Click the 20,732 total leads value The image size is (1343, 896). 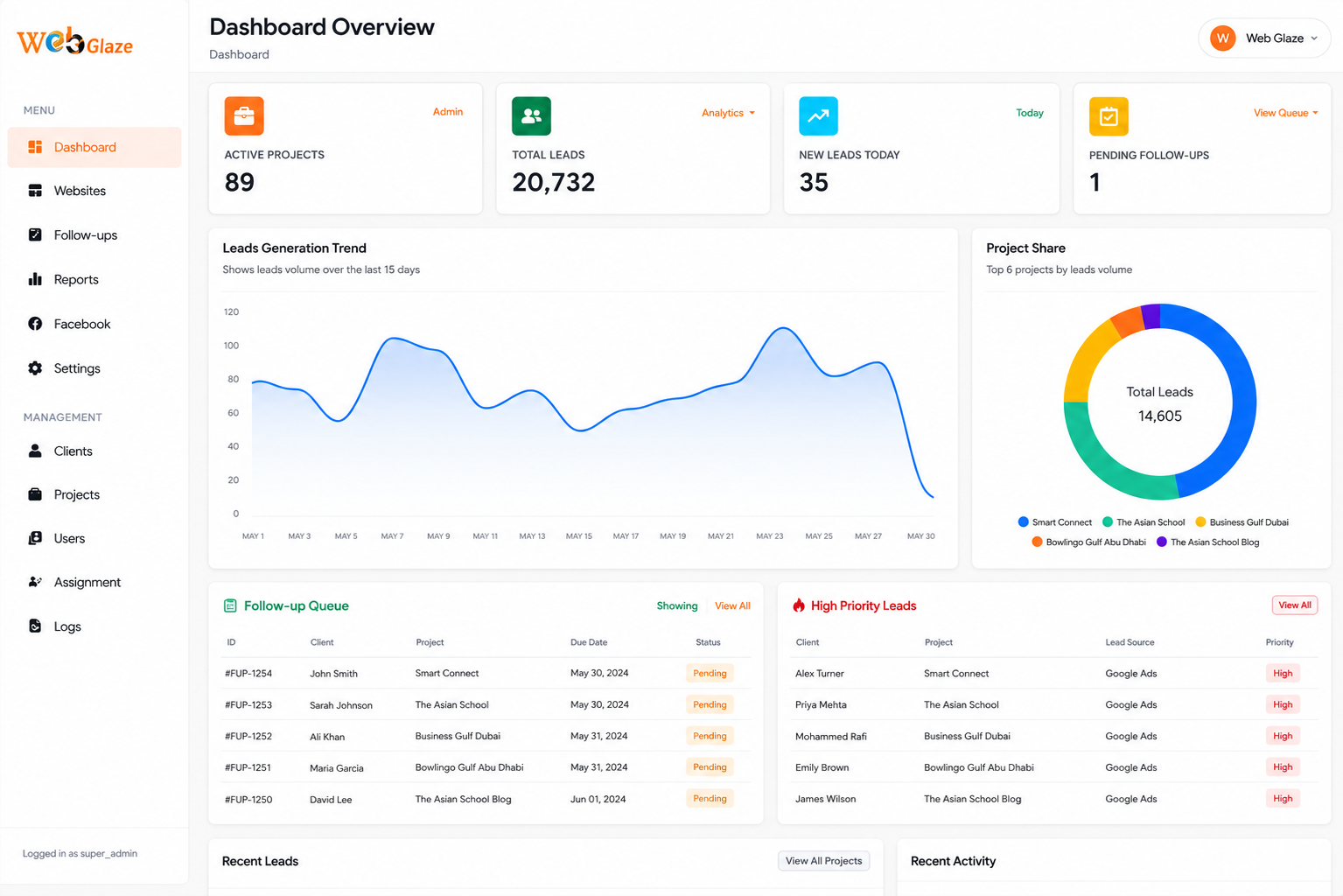[554, 182]
